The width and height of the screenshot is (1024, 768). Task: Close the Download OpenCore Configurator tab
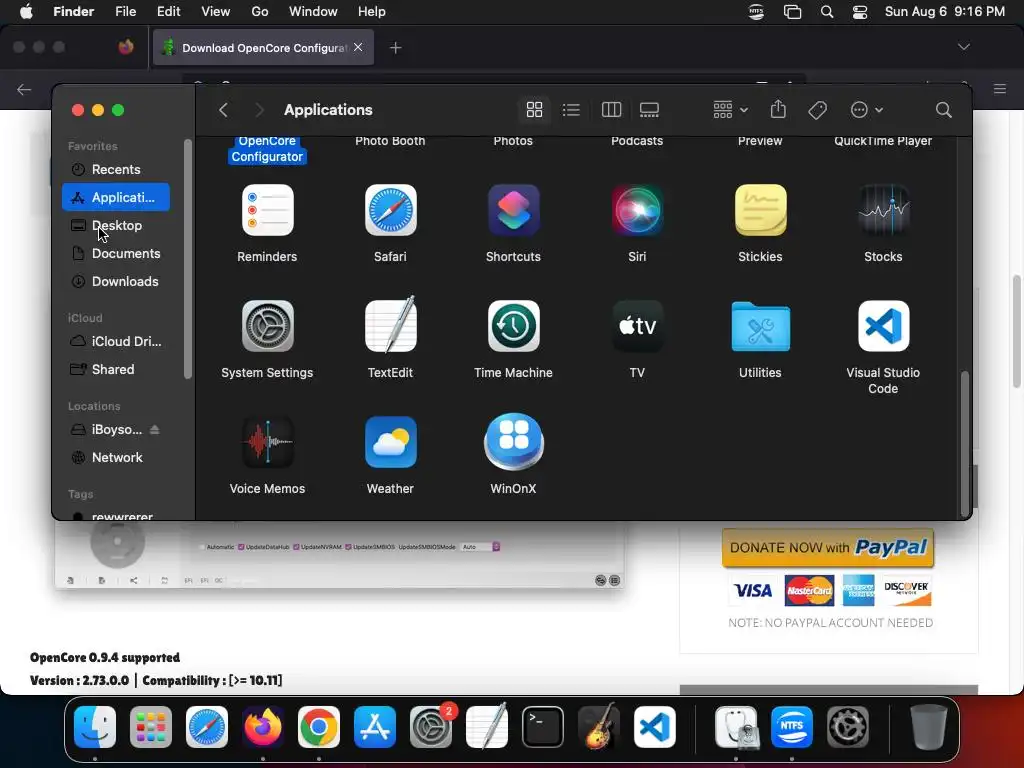click(x=358, y=47)
